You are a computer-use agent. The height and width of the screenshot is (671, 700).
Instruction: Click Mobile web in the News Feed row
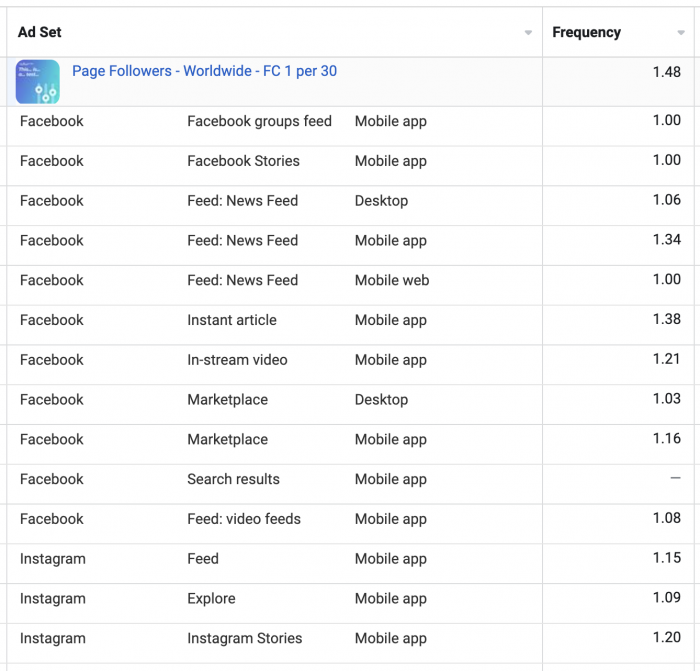(392, 280)
